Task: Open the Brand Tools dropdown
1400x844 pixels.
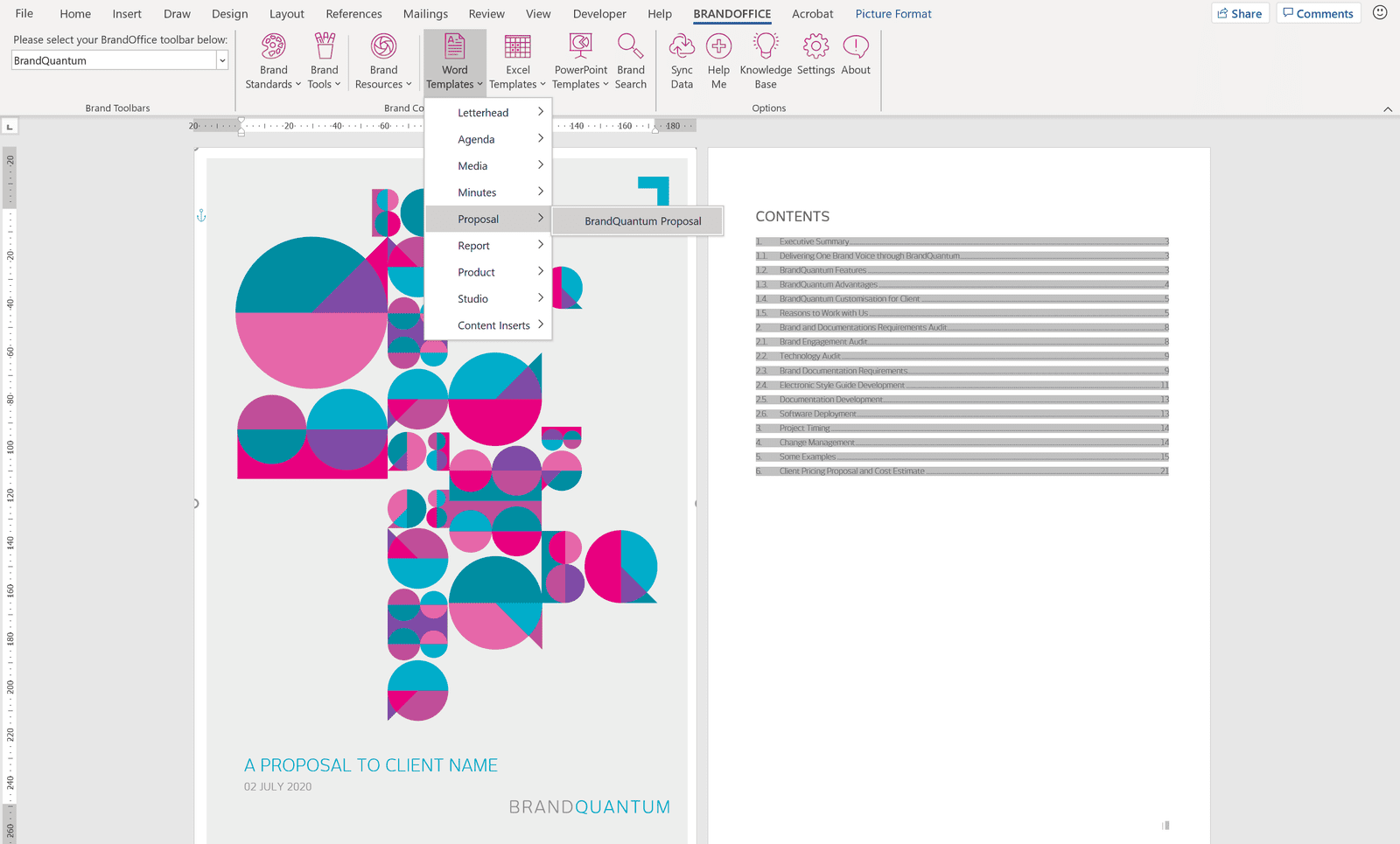Action: [324, 61]
